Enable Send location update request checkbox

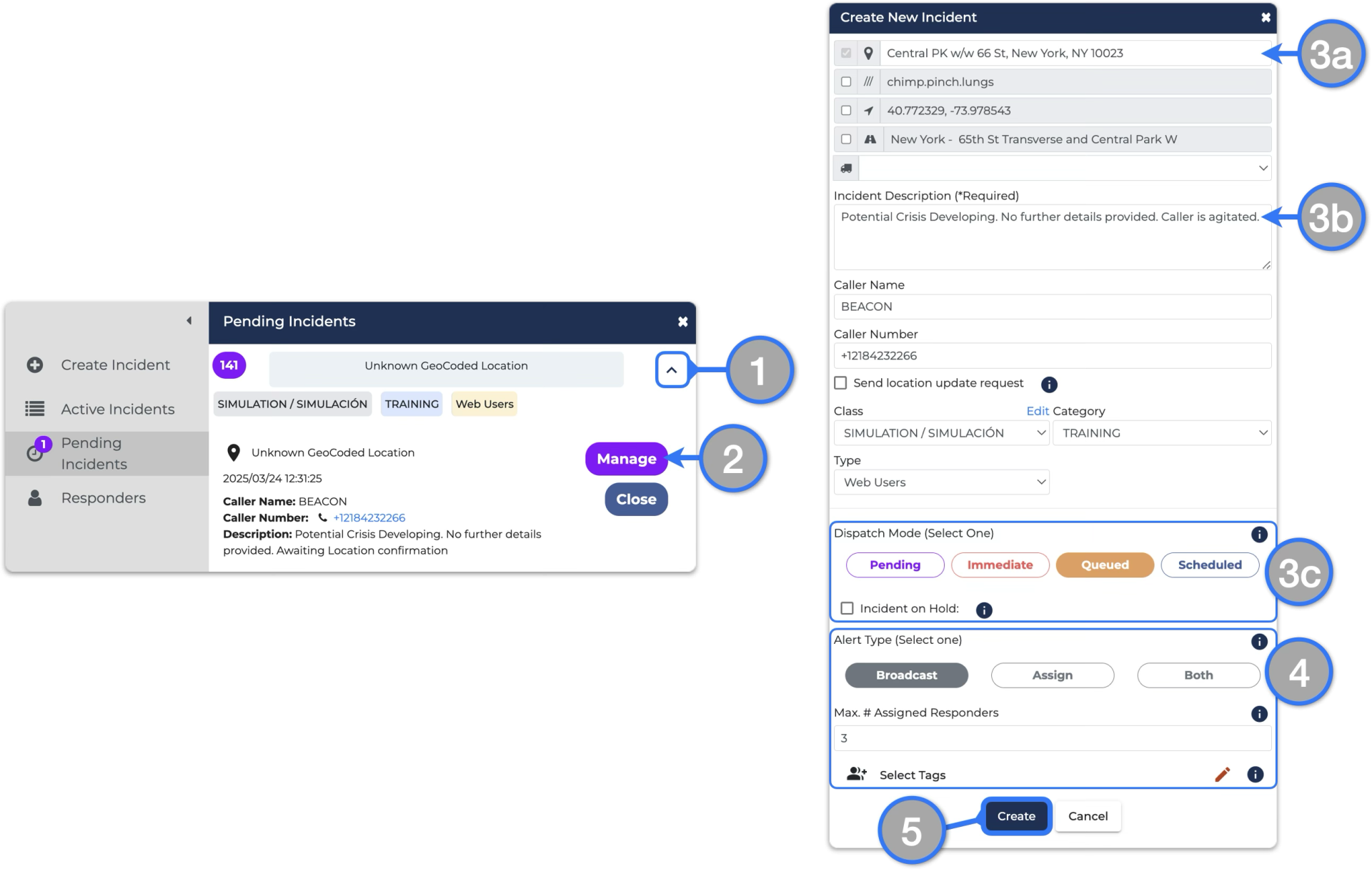point(841,383)
